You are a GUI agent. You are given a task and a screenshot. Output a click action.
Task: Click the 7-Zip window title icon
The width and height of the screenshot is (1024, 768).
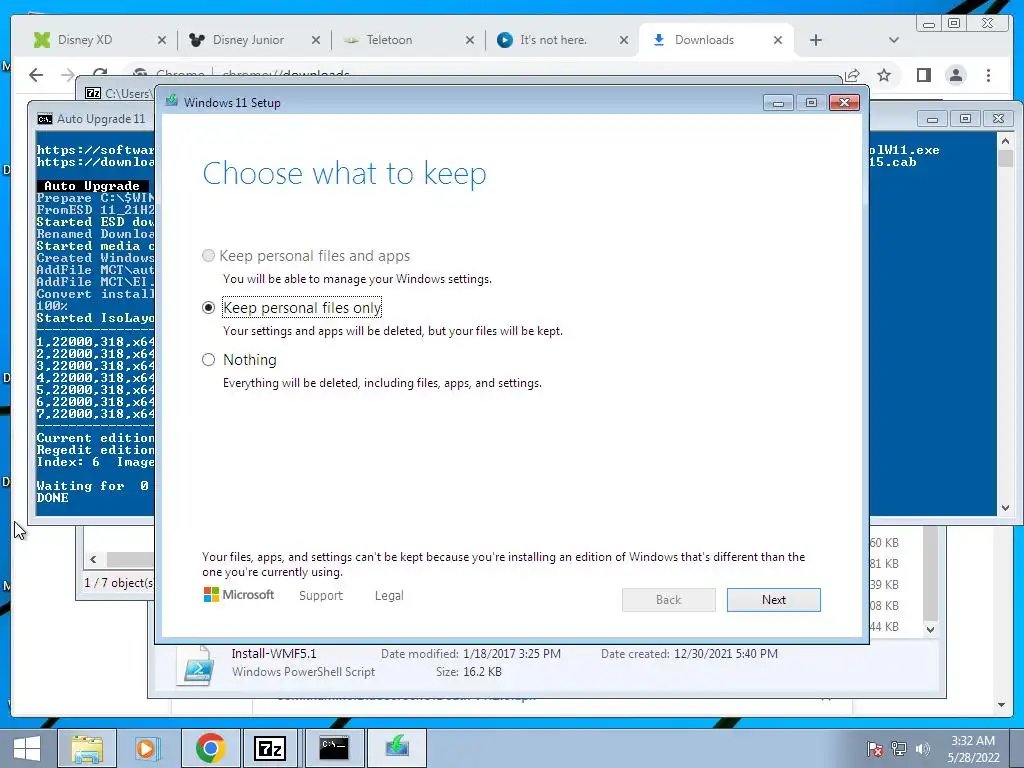click(93, 93)
